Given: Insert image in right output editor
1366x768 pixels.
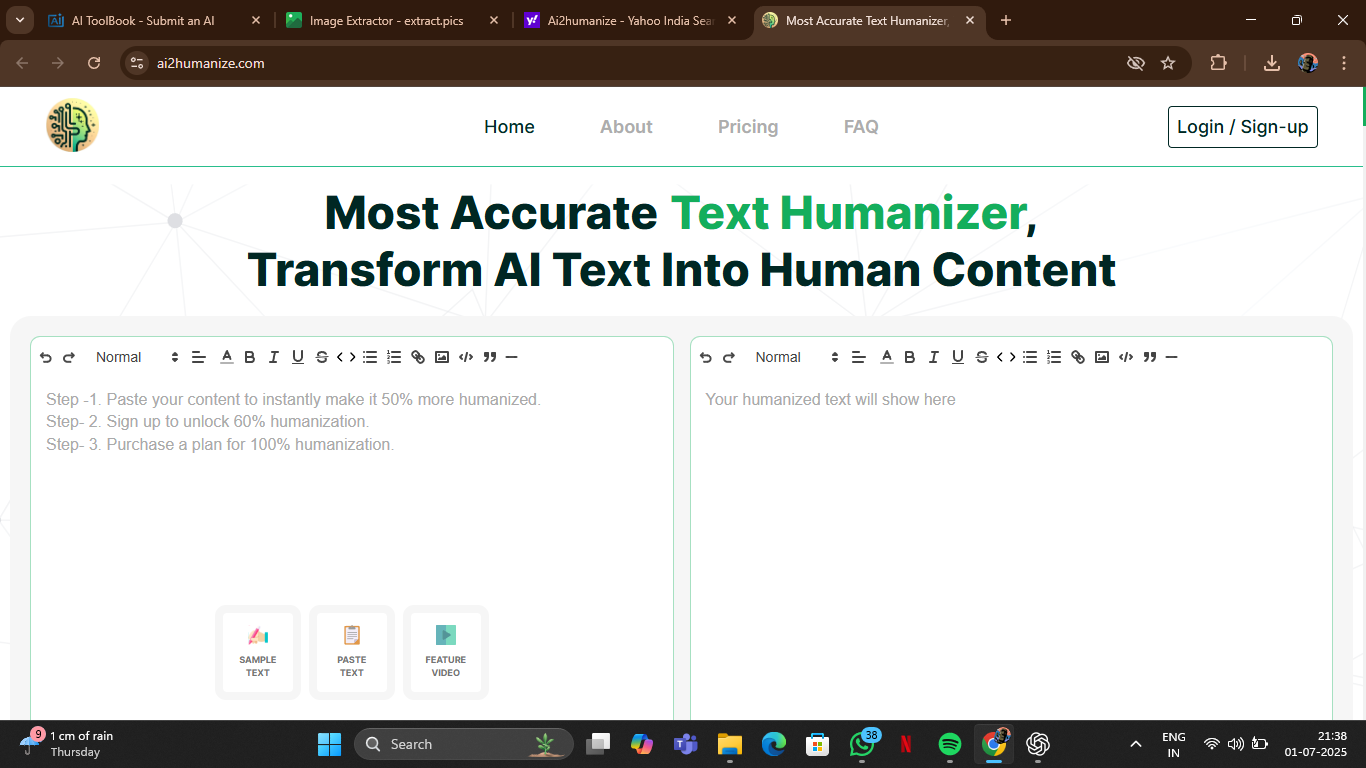Looking at the screenshot, I should click(1102, 357).
